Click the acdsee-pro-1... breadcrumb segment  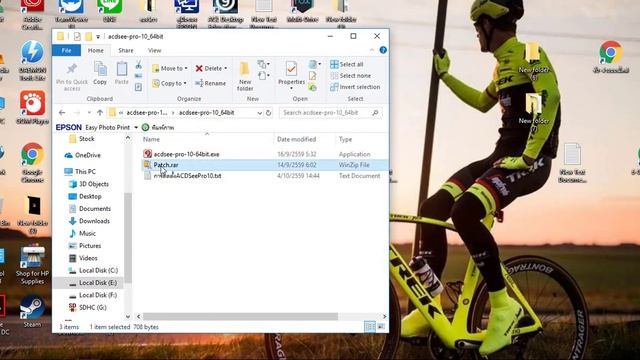[147, 113]
